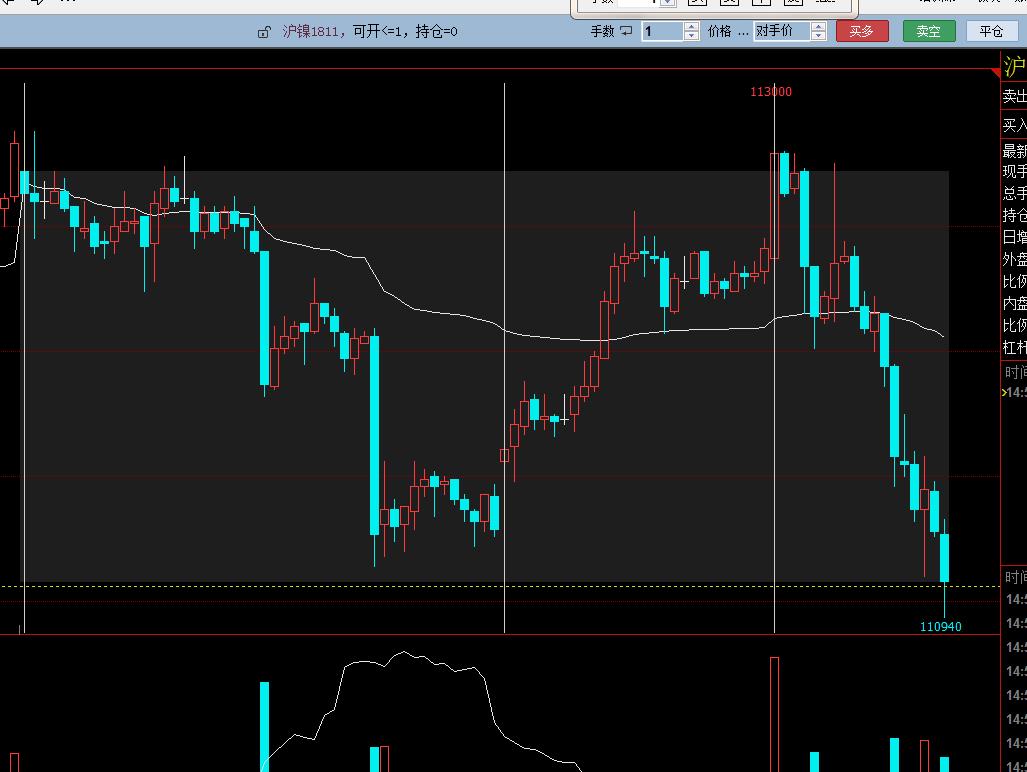1027x772 pixels.
Task: Click the 卖出 row in quote panel
Action: pyautogui.click(x=1014, y=96)
